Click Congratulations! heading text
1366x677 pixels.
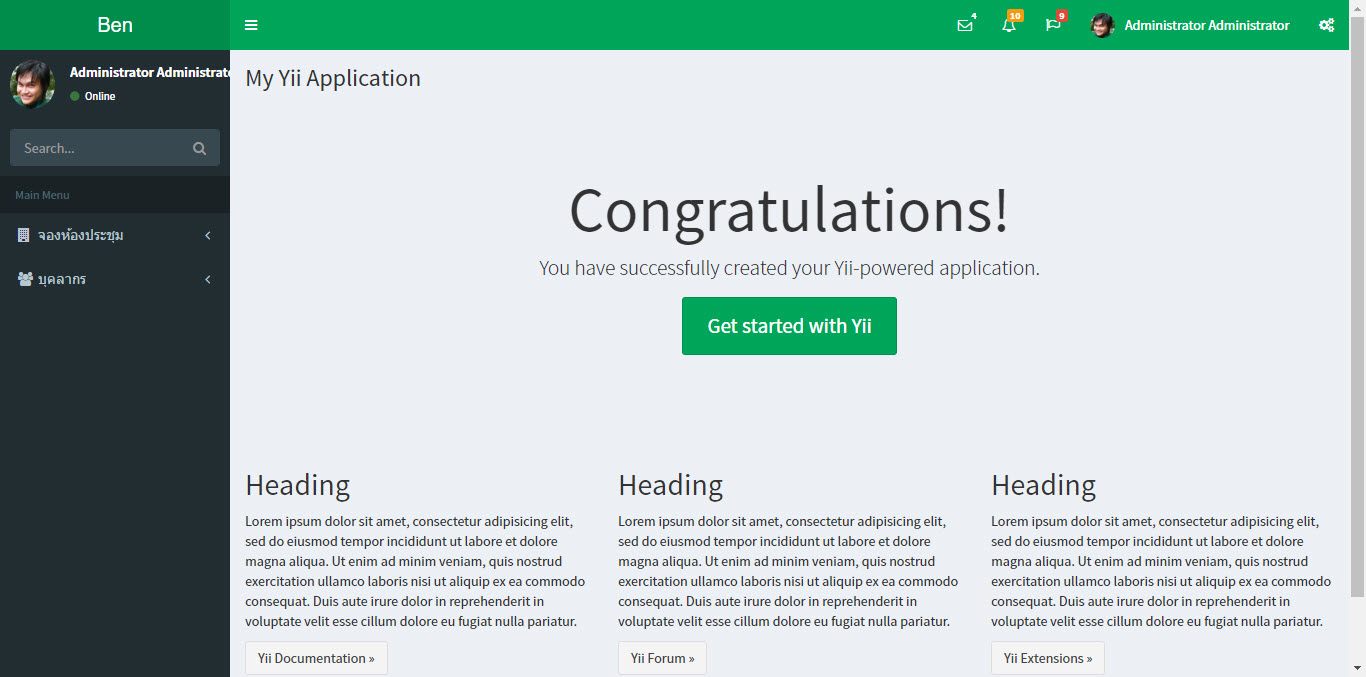pyautogui.click(x=789, y=211)
